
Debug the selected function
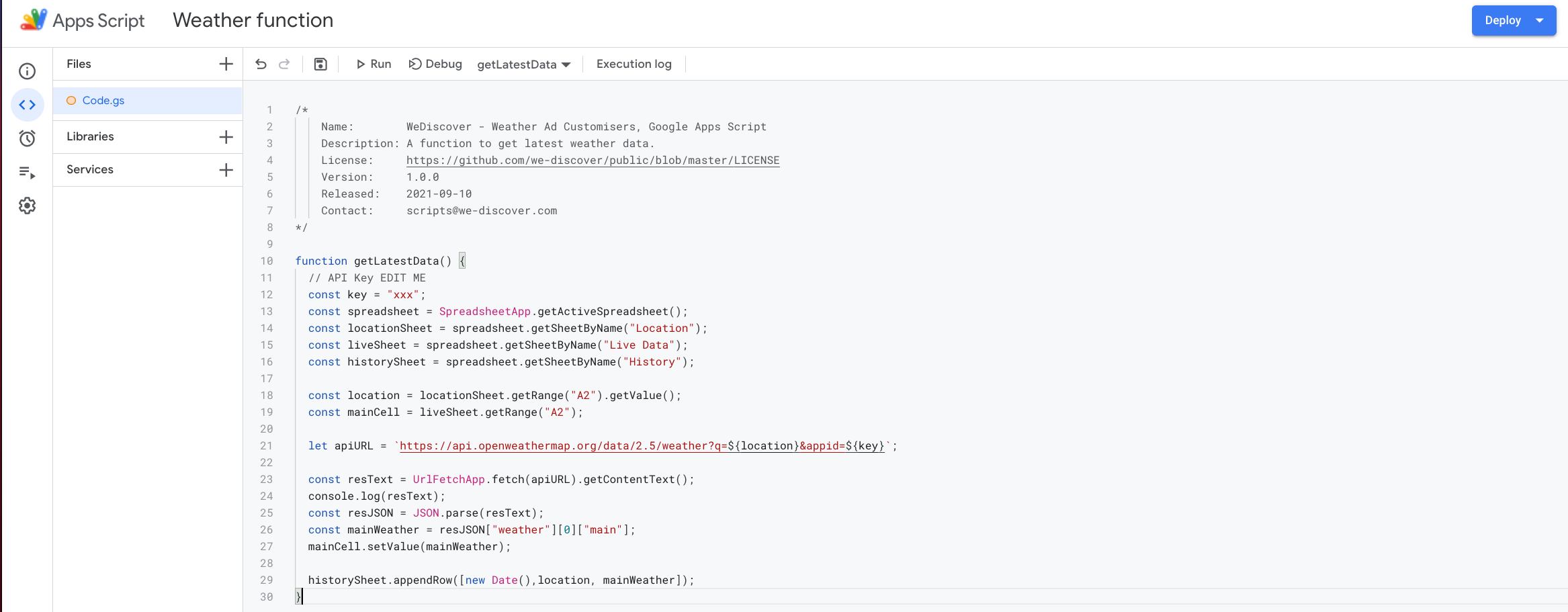[435, 64]
